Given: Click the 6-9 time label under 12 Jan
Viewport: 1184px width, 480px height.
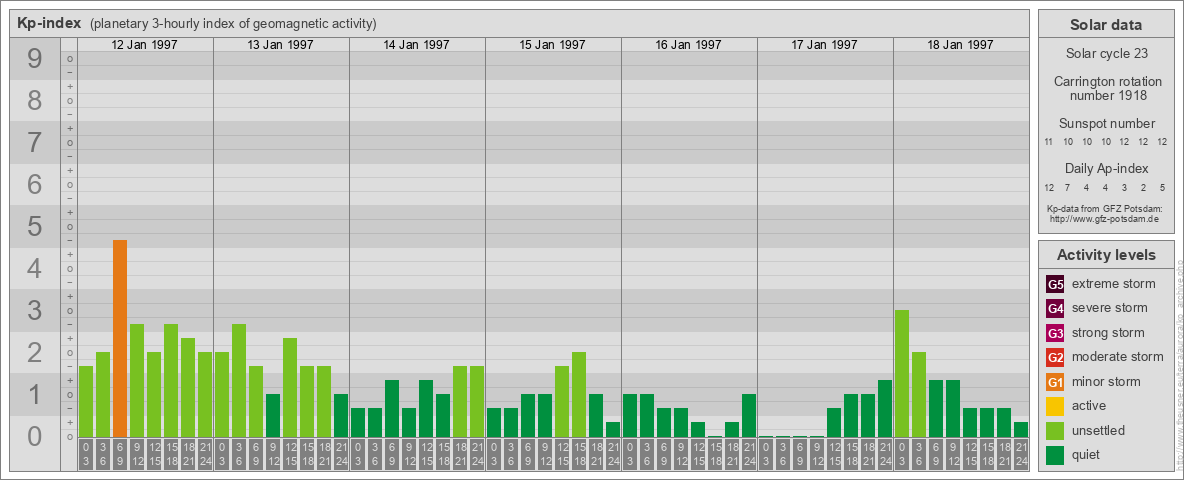Looking at the screenshot, I should pos(119,454).
